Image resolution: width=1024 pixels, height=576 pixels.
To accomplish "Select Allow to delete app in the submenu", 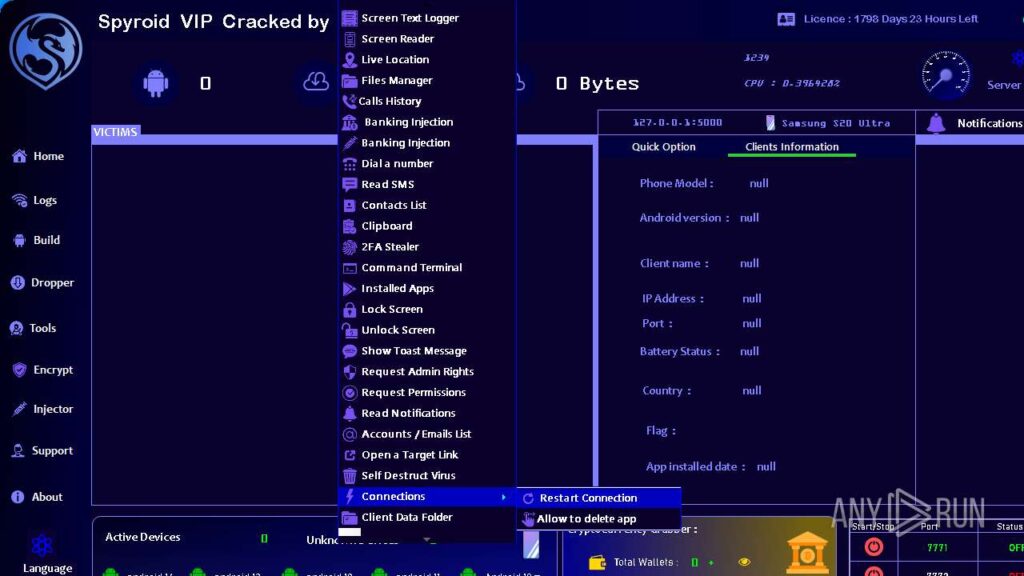I will (x=599, y=519).
